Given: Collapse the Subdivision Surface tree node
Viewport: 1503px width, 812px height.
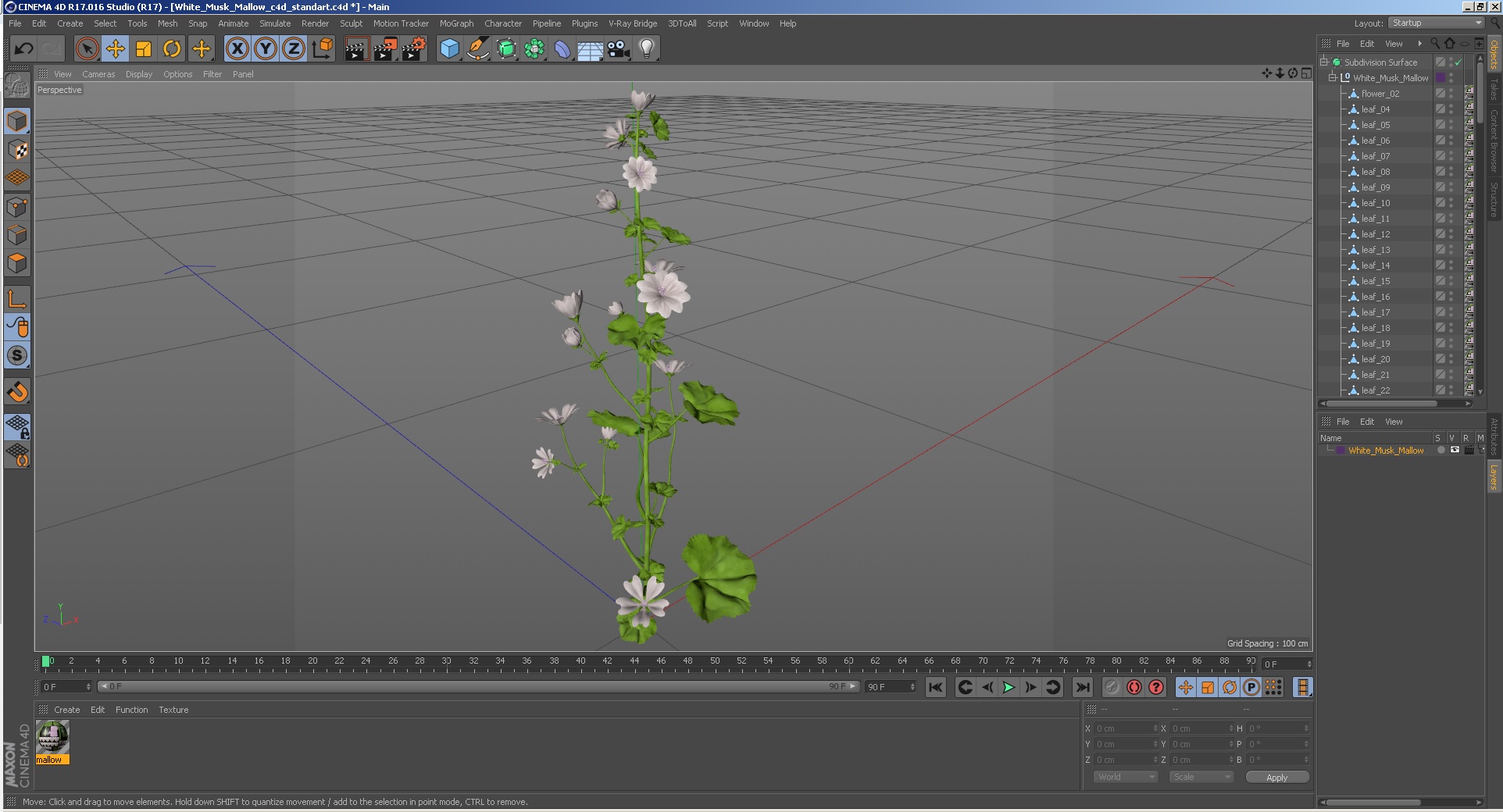Looking at the screenshot, I should click(1324, 62).
